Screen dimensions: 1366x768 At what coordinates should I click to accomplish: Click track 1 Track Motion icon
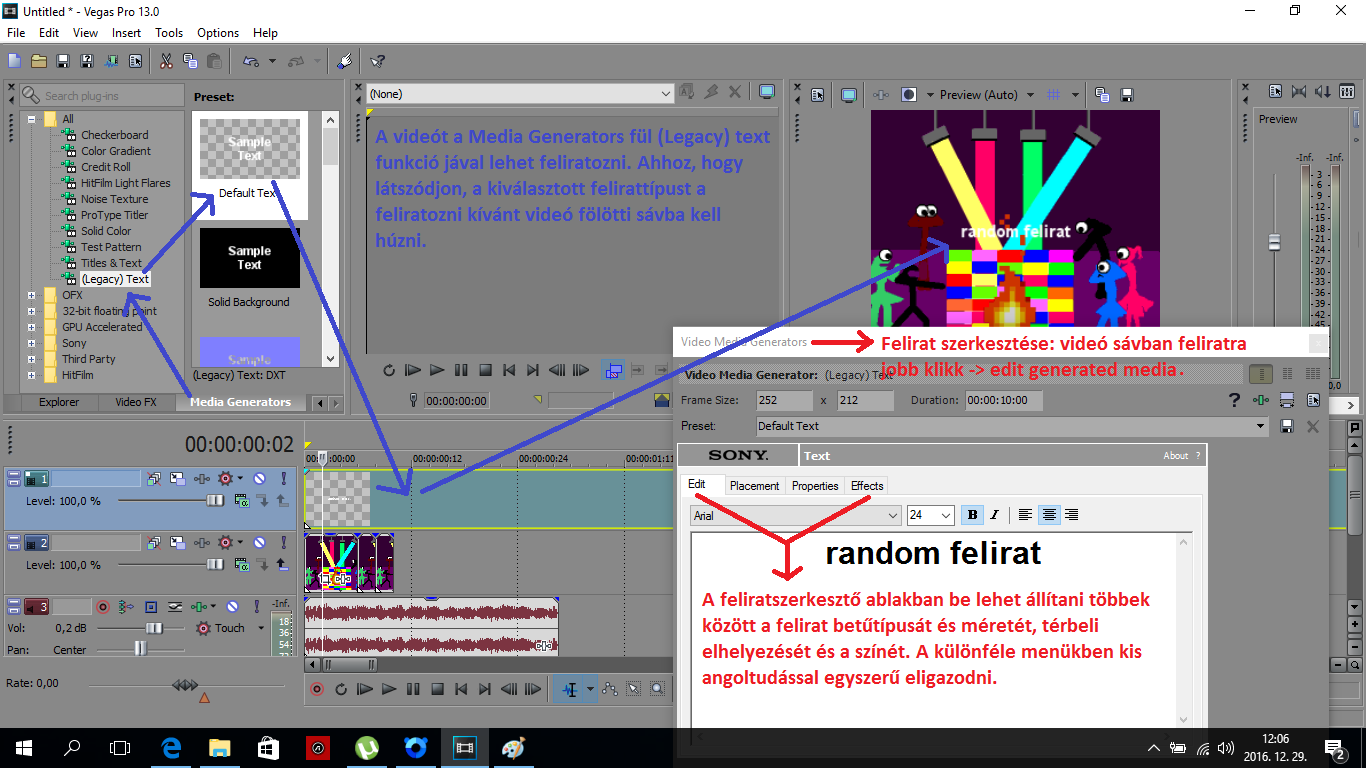click(177, 479)
